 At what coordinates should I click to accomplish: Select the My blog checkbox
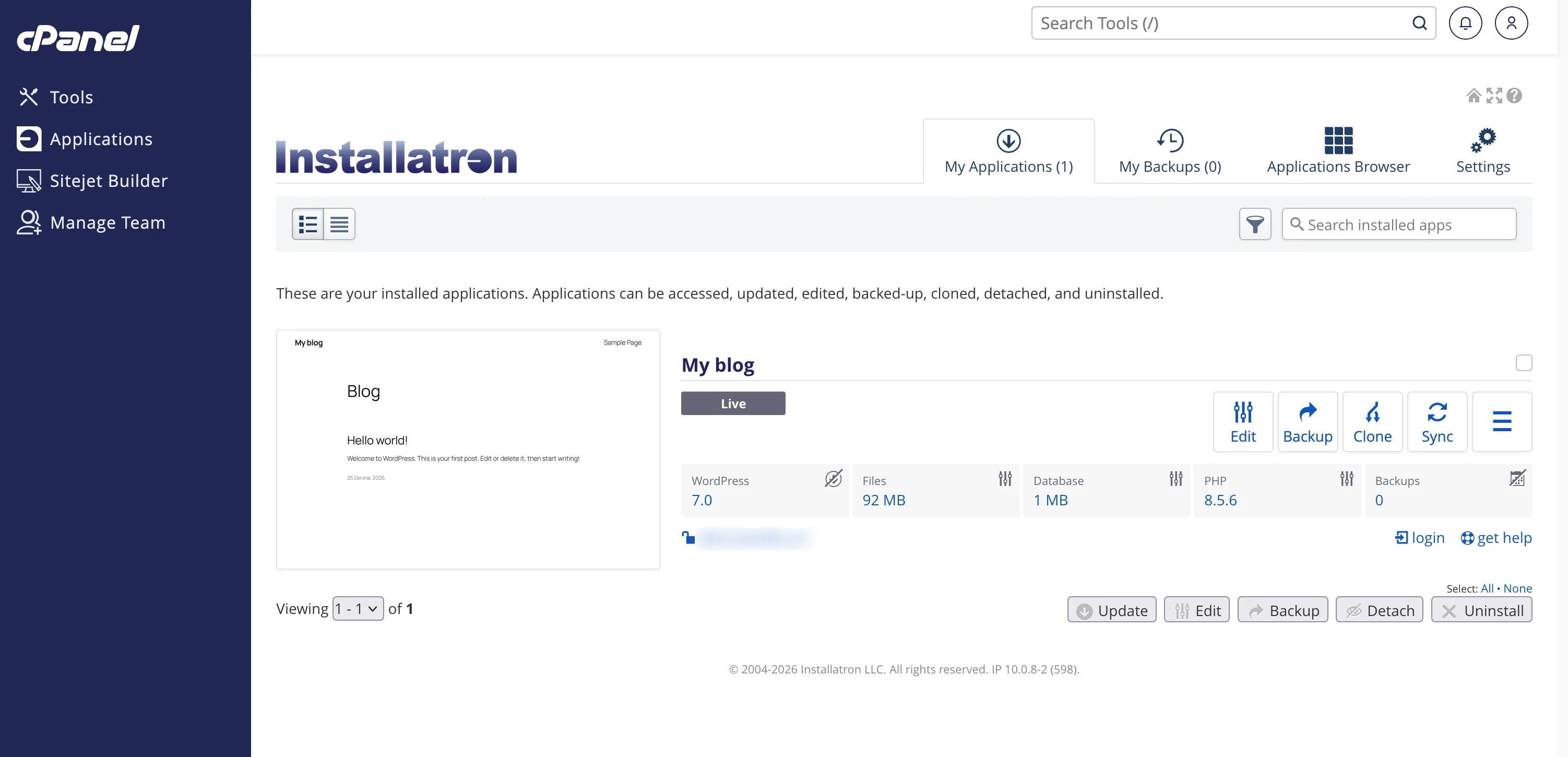[x=1524, y=363]
